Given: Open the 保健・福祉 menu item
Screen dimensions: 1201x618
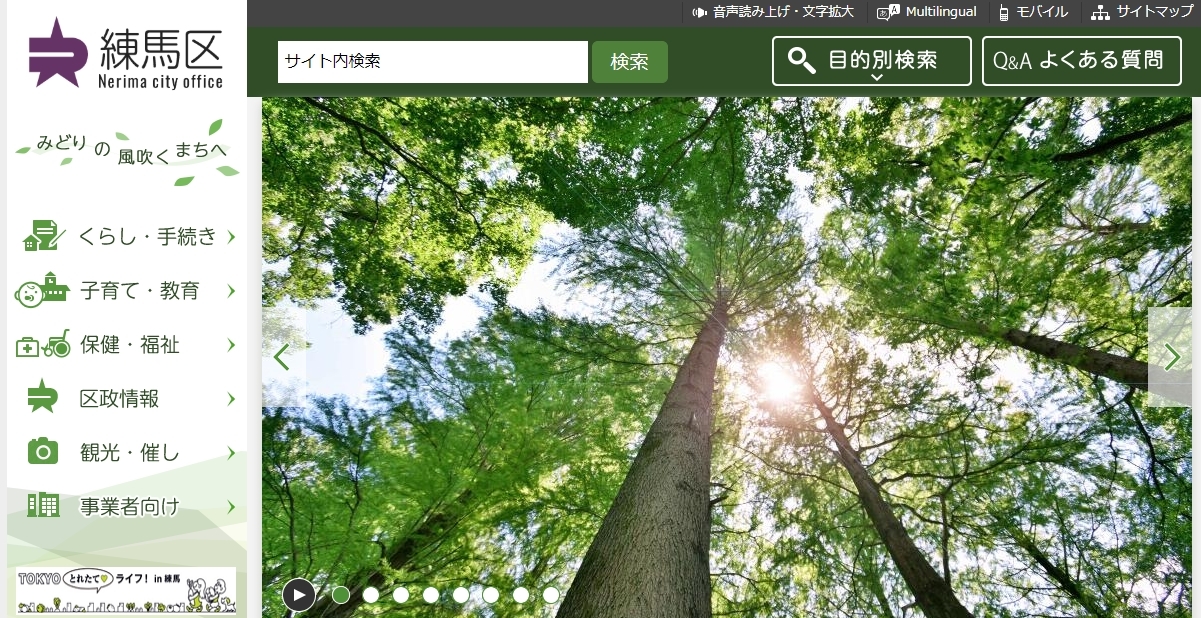Looking at the screenshot, I should [127, 345].
